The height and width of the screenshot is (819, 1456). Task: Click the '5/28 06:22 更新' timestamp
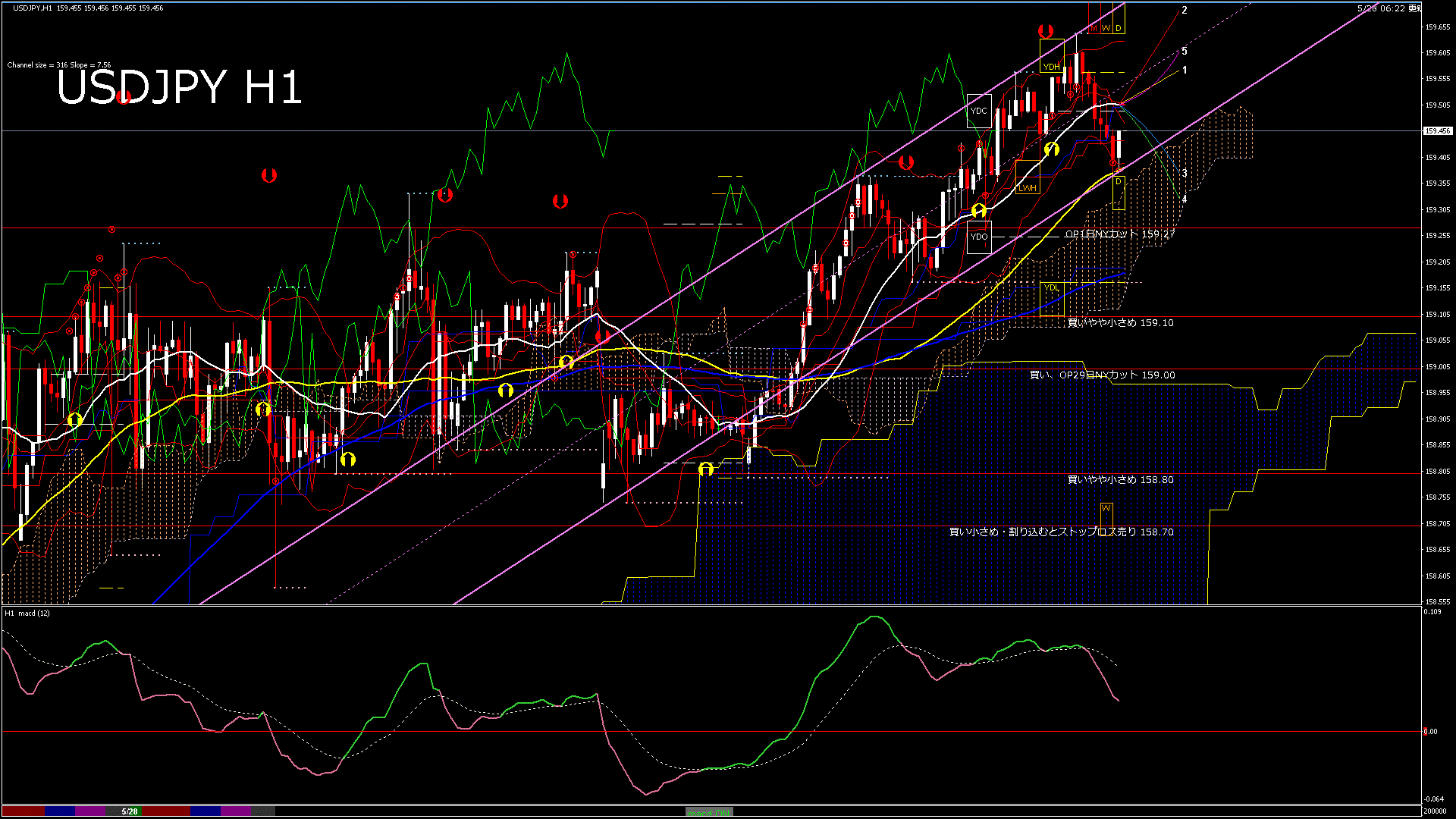[x=1389, y=8]
